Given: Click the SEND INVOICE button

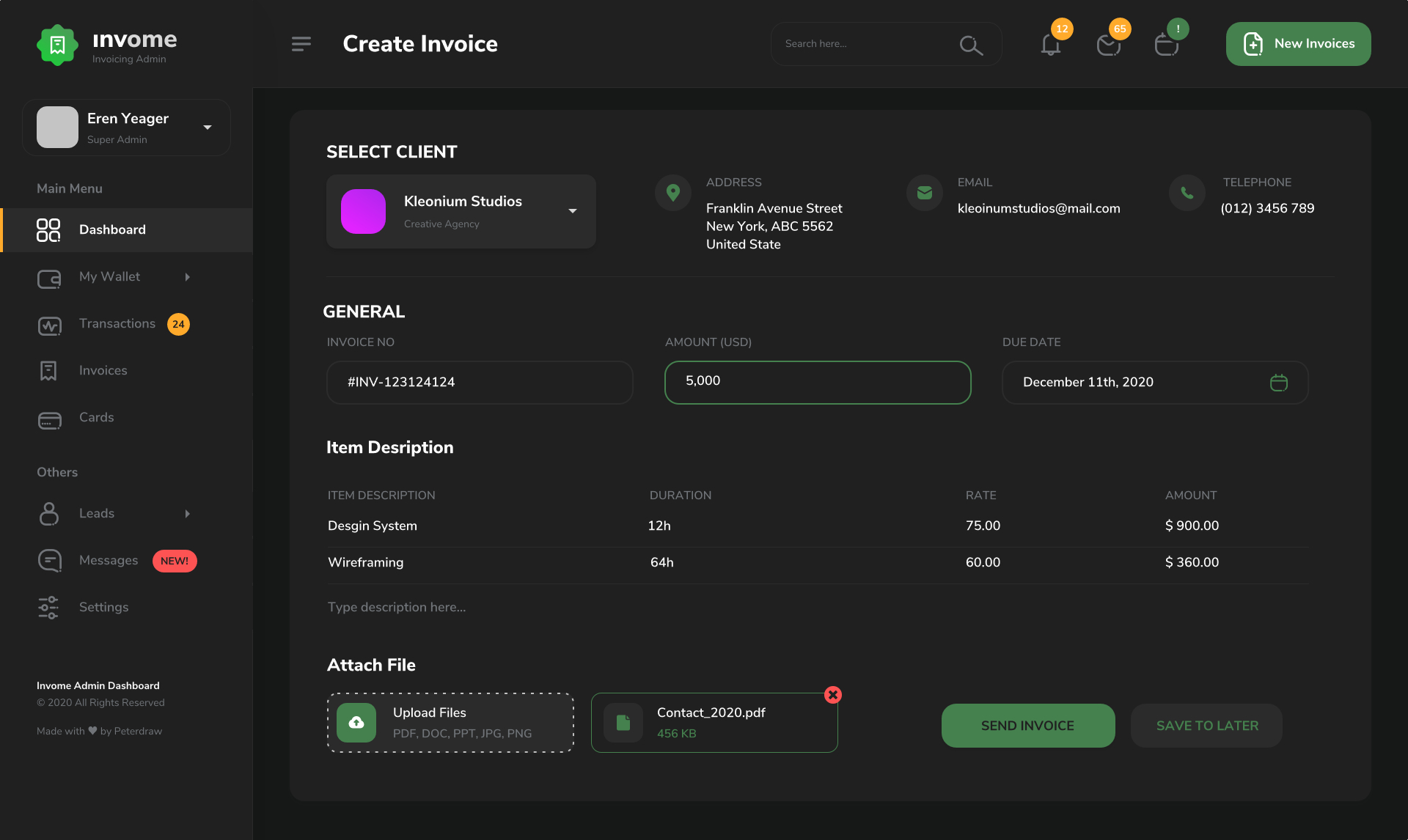Looking at the screenshot, I should (1028, 725).
